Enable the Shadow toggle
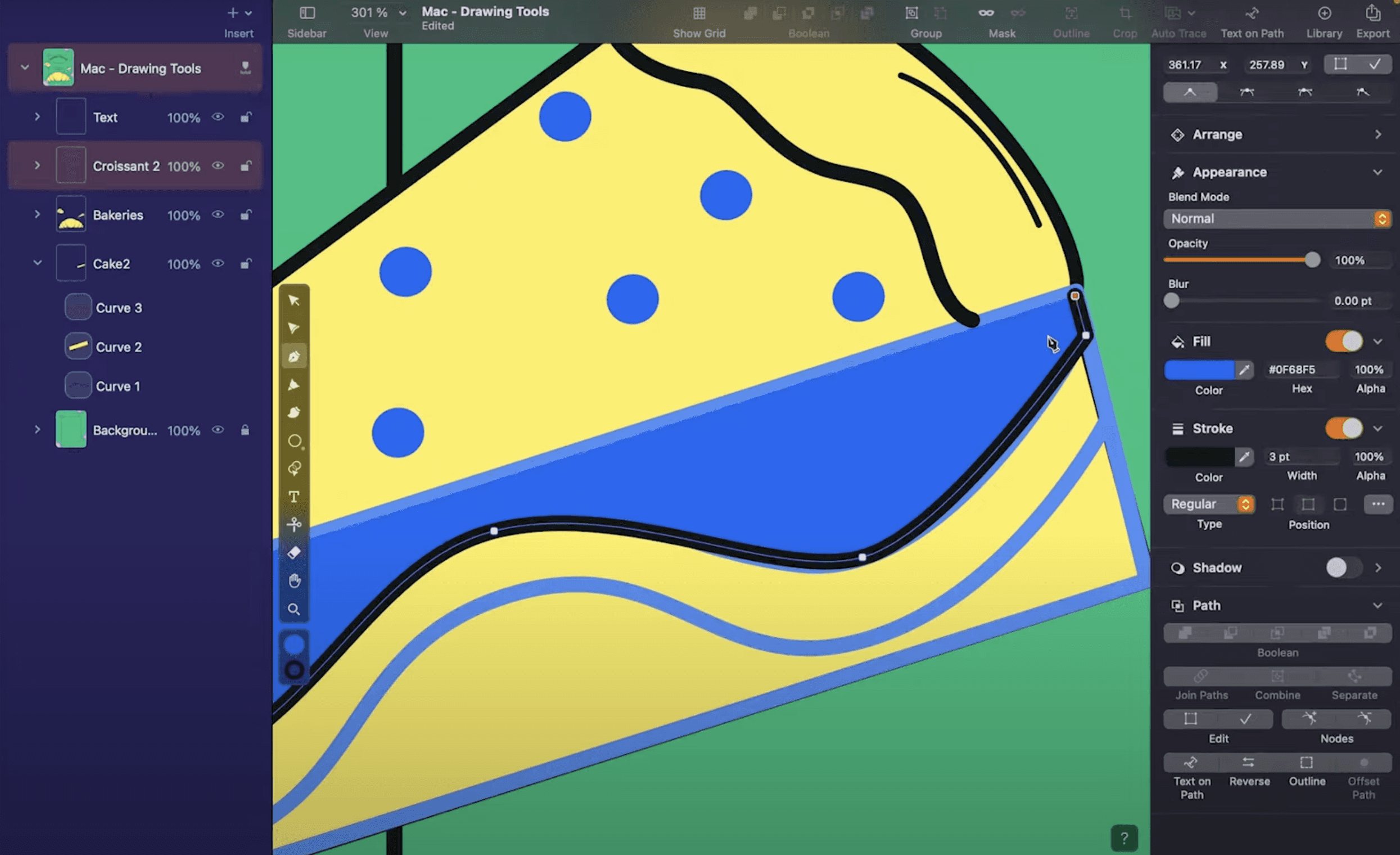The image size is (1400, 855). click(1344, 568)
